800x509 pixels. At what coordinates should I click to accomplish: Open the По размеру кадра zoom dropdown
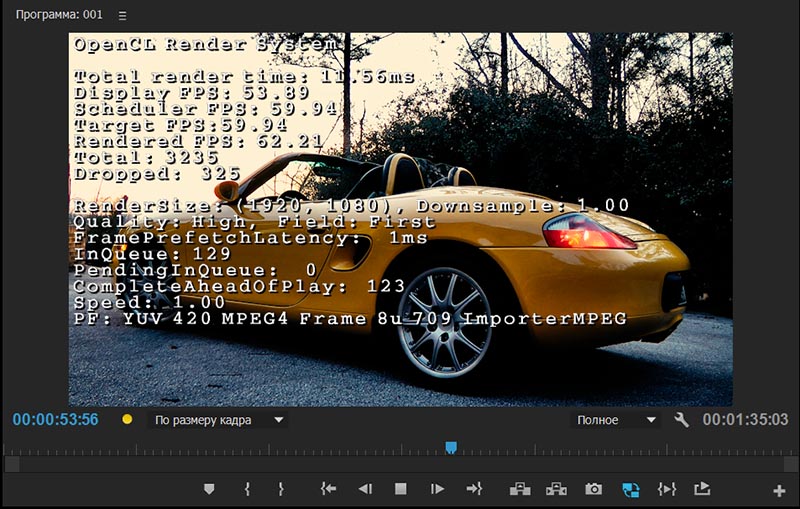[x=217, y=420]
